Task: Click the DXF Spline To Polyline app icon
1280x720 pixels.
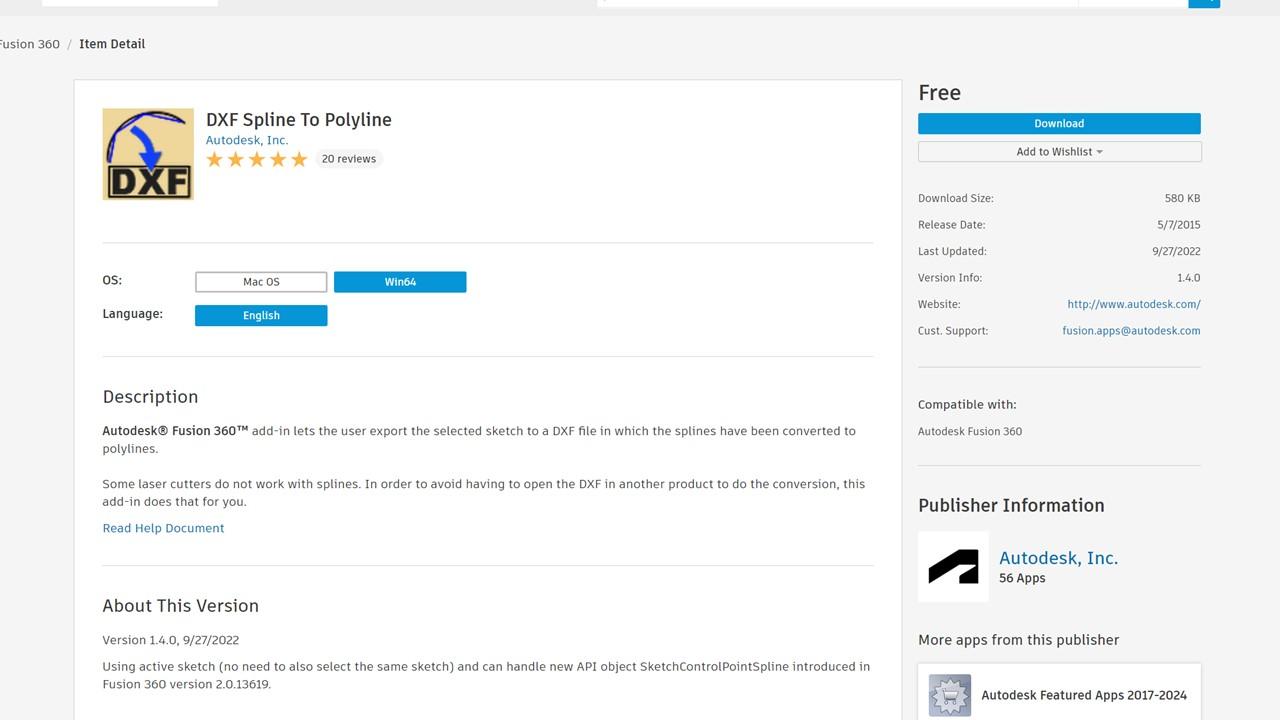Action: pos(148,154)
